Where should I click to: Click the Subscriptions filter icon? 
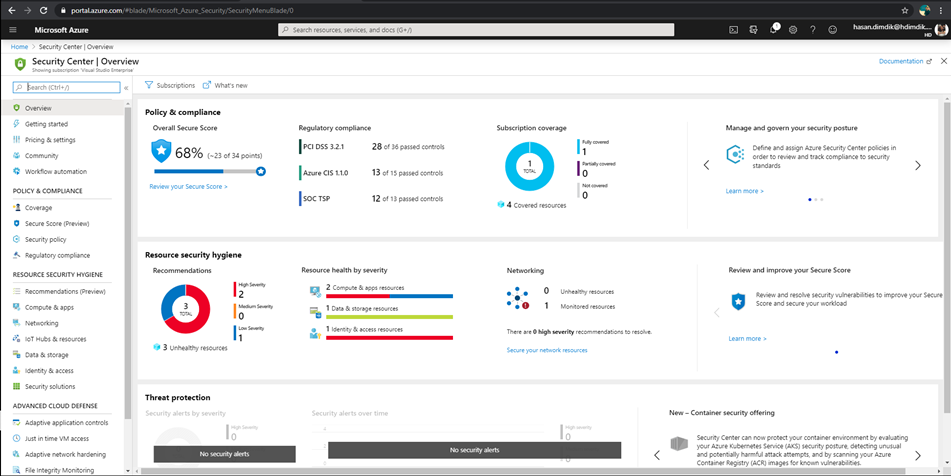click(149, 85)
